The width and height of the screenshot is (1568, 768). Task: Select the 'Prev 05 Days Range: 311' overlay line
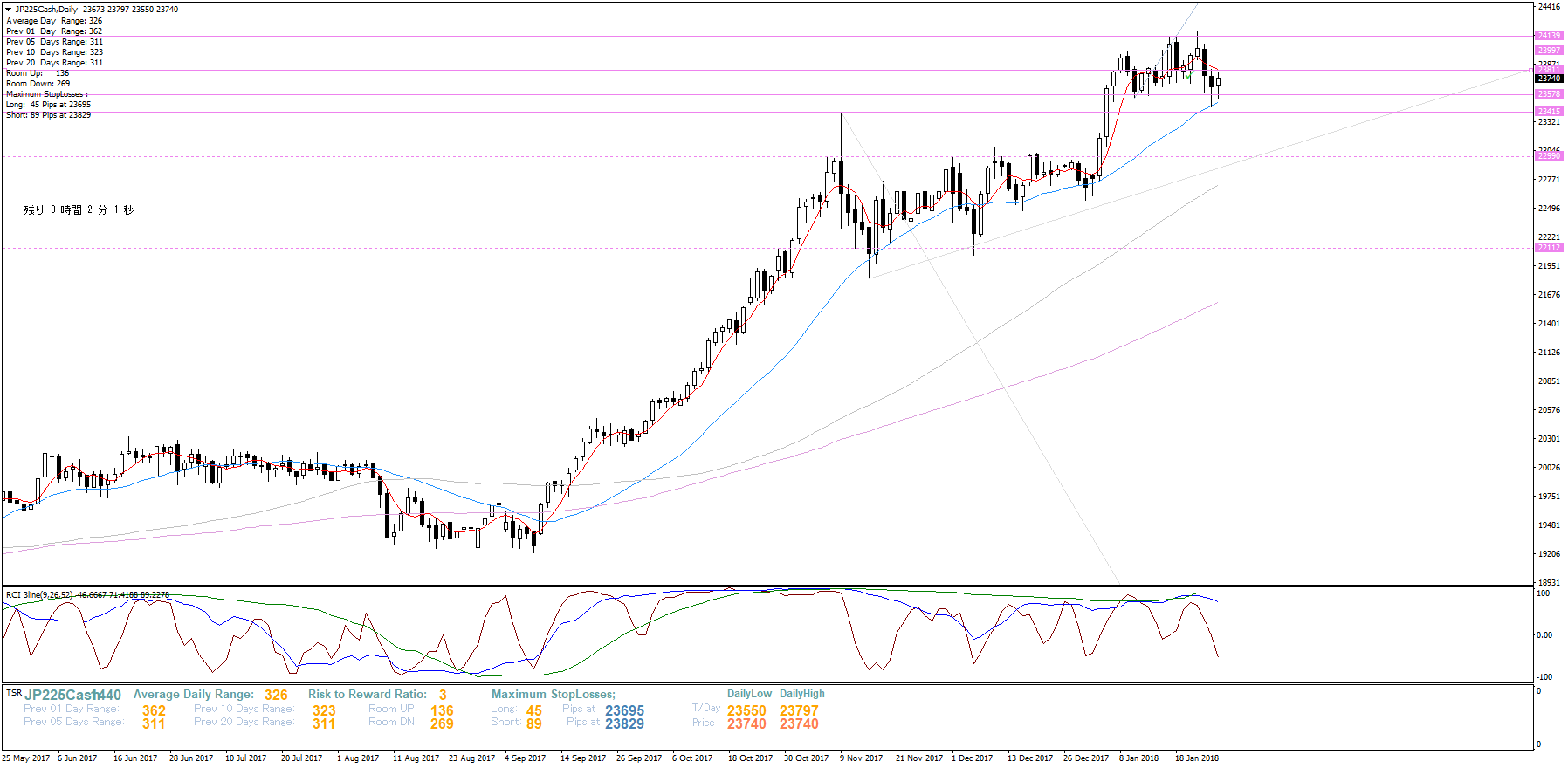coord(54,42)
